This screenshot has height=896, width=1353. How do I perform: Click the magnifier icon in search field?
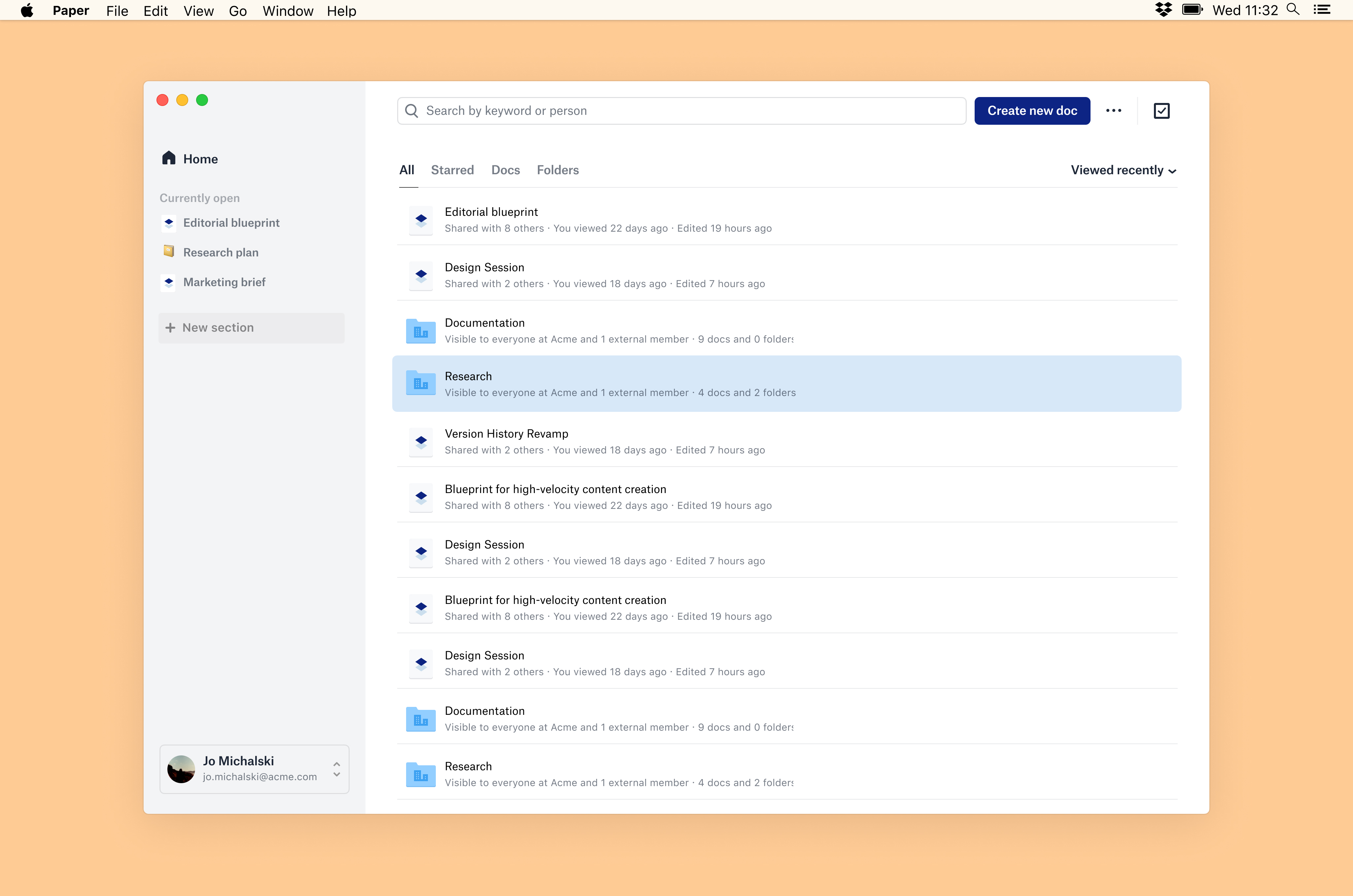tap(412, 111)
